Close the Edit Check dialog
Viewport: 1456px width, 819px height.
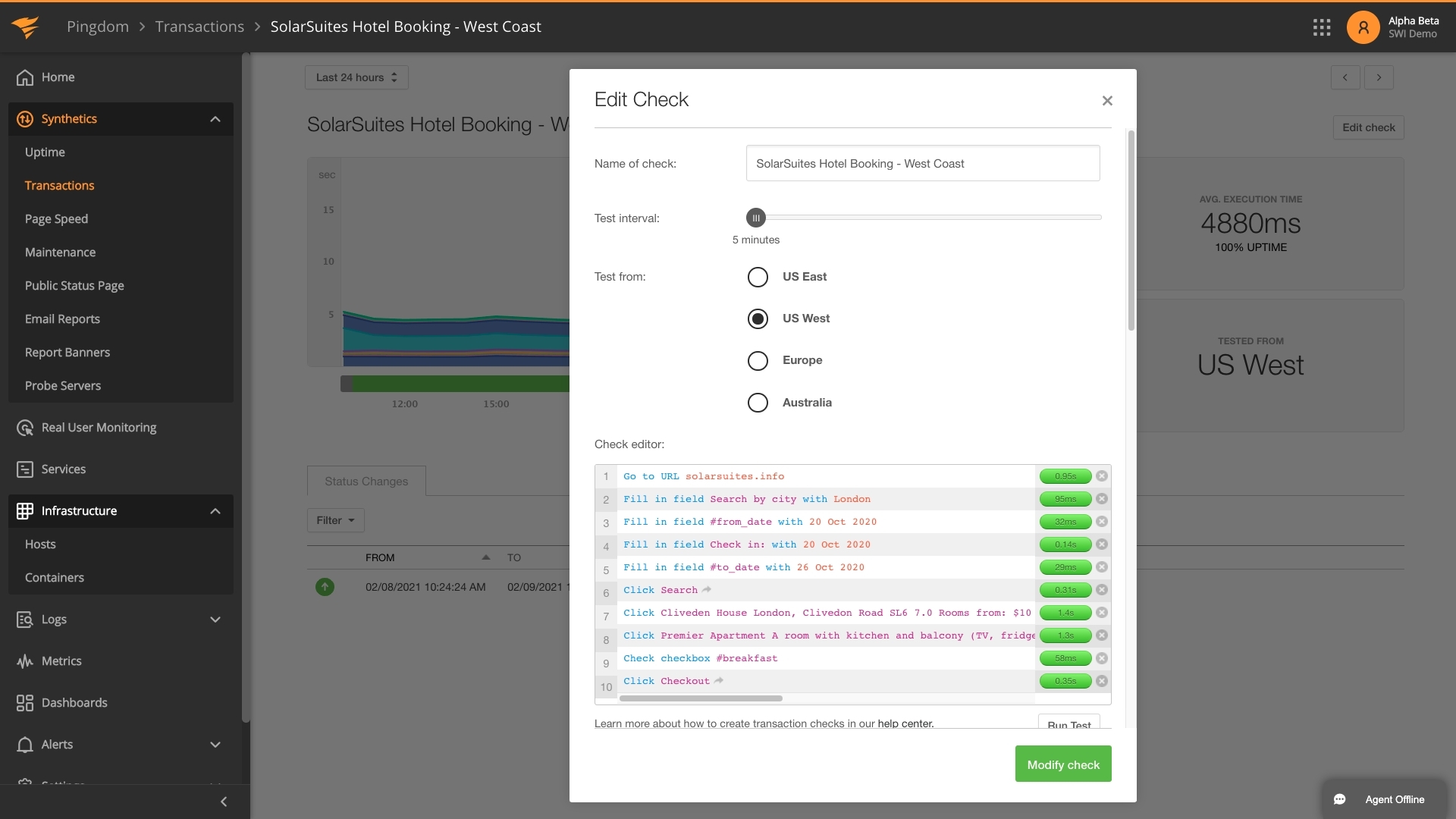pos(1107,101)
